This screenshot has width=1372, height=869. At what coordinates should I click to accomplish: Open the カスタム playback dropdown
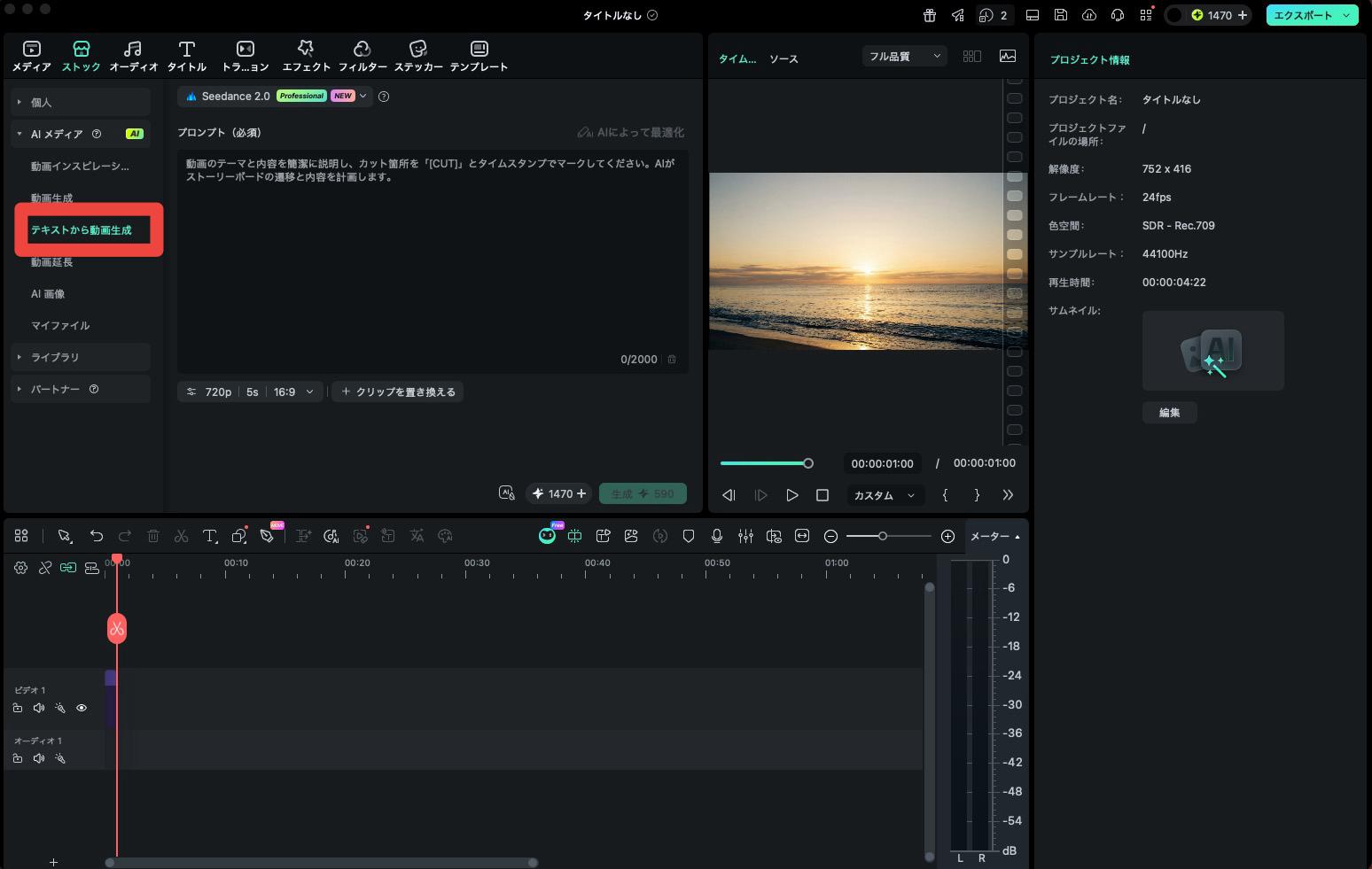pyautogui.click(x=884, y=495)
